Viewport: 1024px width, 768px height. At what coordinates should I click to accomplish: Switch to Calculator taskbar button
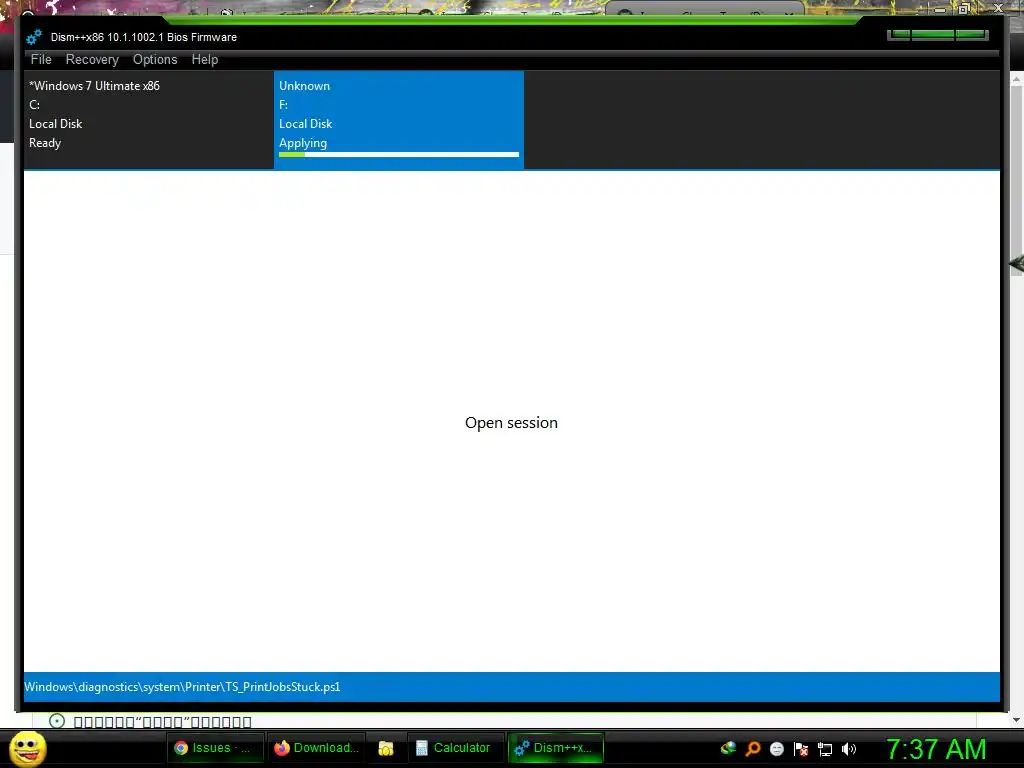click(x=454, y=748)
